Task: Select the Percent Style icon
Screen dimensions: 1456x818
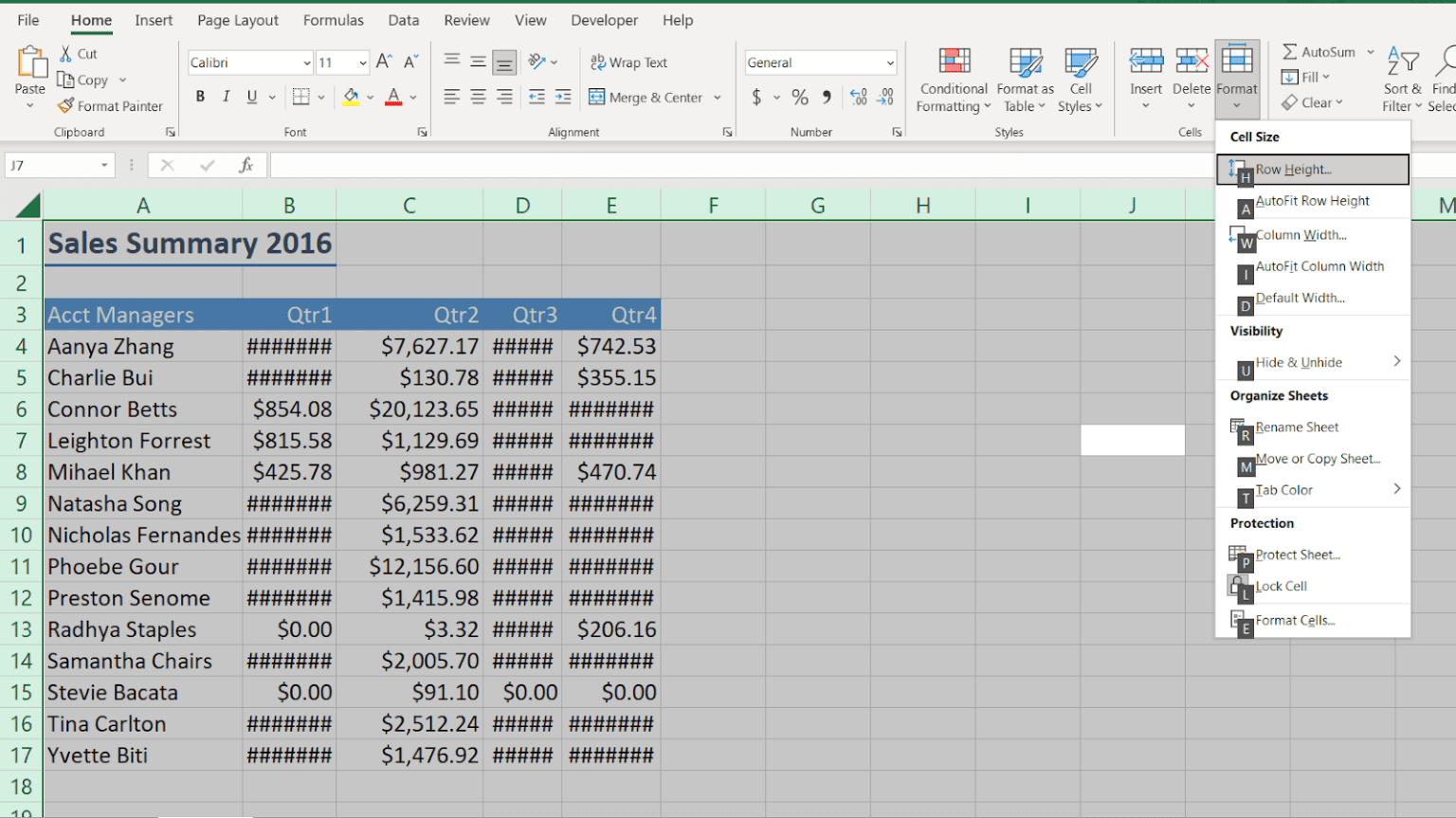Action: click(800, 96)
